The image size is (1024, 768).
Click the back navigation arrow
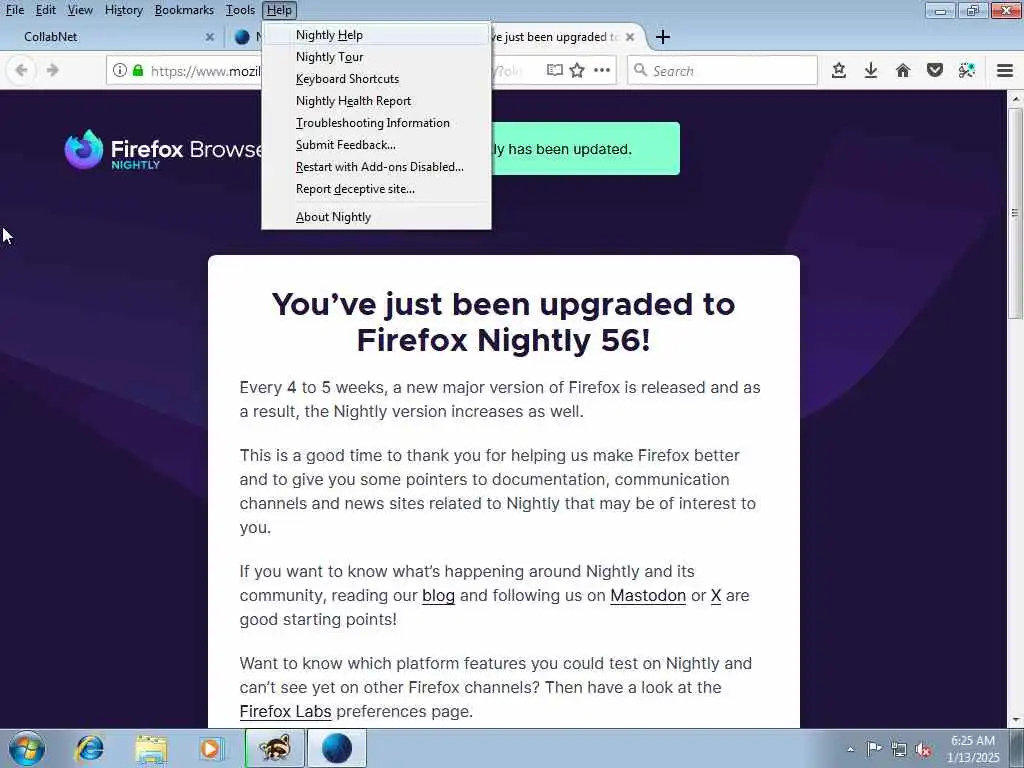[21, 71]
